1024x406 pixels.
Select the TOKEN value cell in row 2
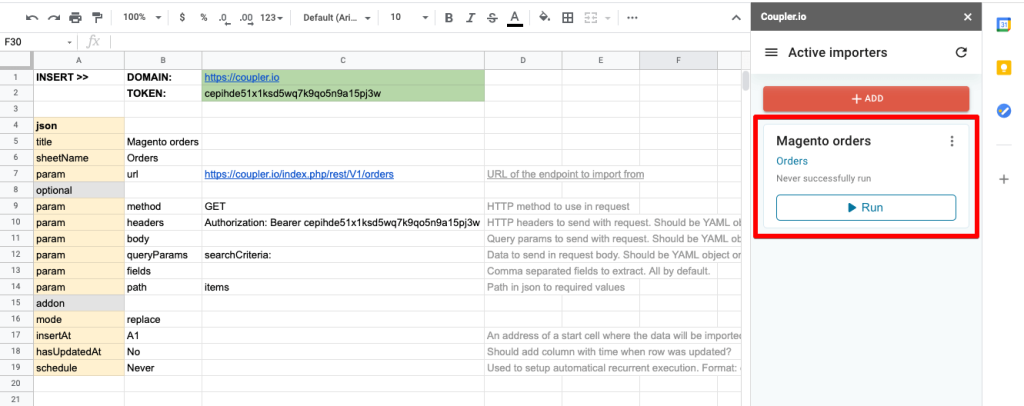point(343,93)
